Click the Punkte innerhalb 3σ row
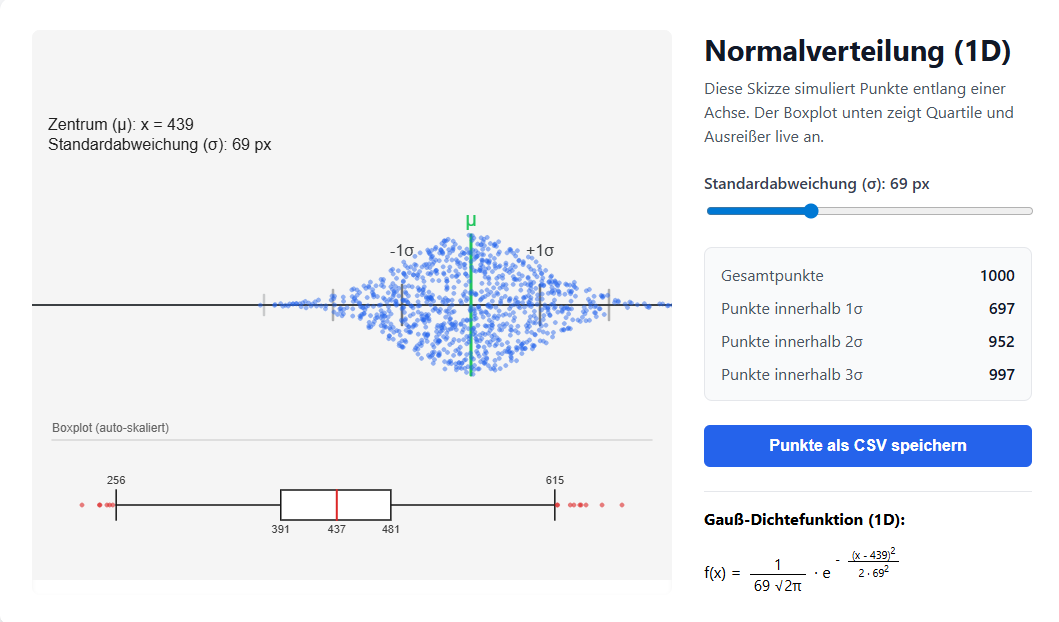 [867, 375]
